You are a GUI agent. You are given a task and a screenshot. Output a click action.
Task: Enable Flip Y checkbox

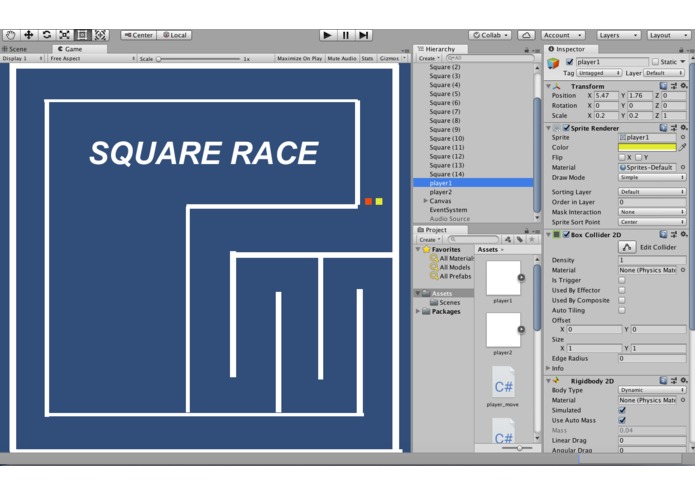point(638,157)
